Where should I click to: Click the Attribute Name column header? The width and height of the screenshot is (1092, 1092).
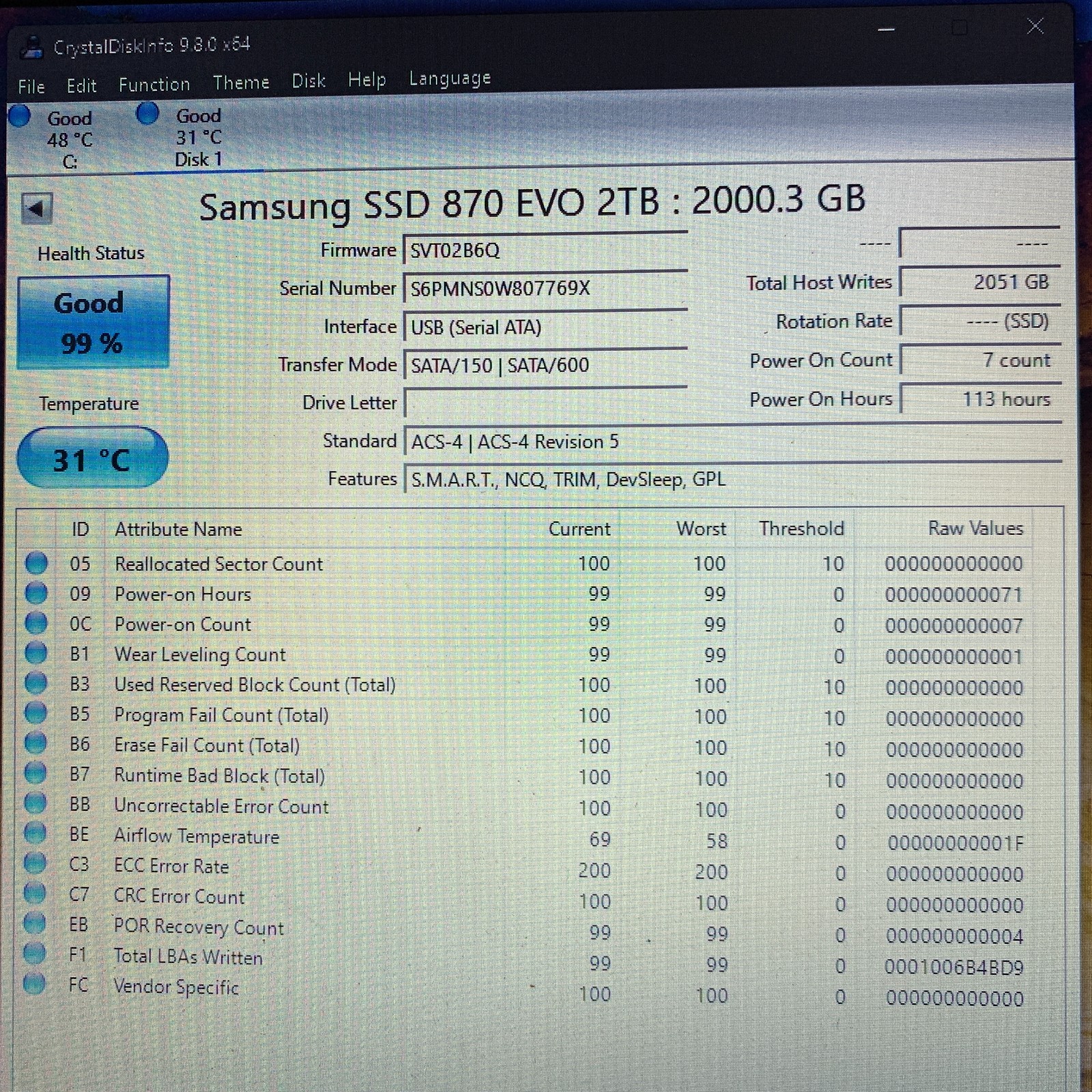pyautogui.click(x=178, y=529)
